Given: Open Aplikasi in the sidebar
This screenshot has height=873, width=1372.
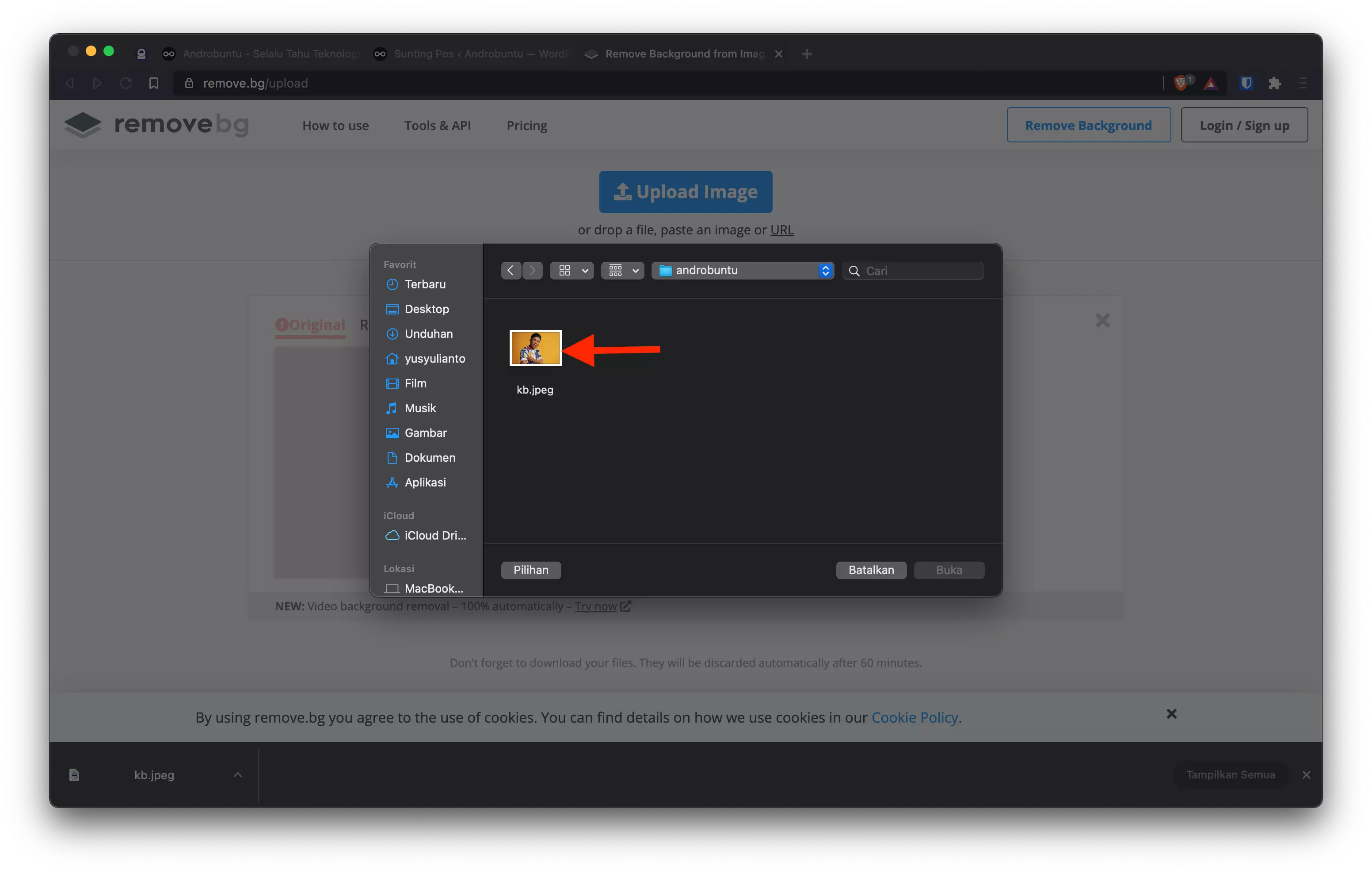Looking at the screenshot, I should (x=425, y=482).
